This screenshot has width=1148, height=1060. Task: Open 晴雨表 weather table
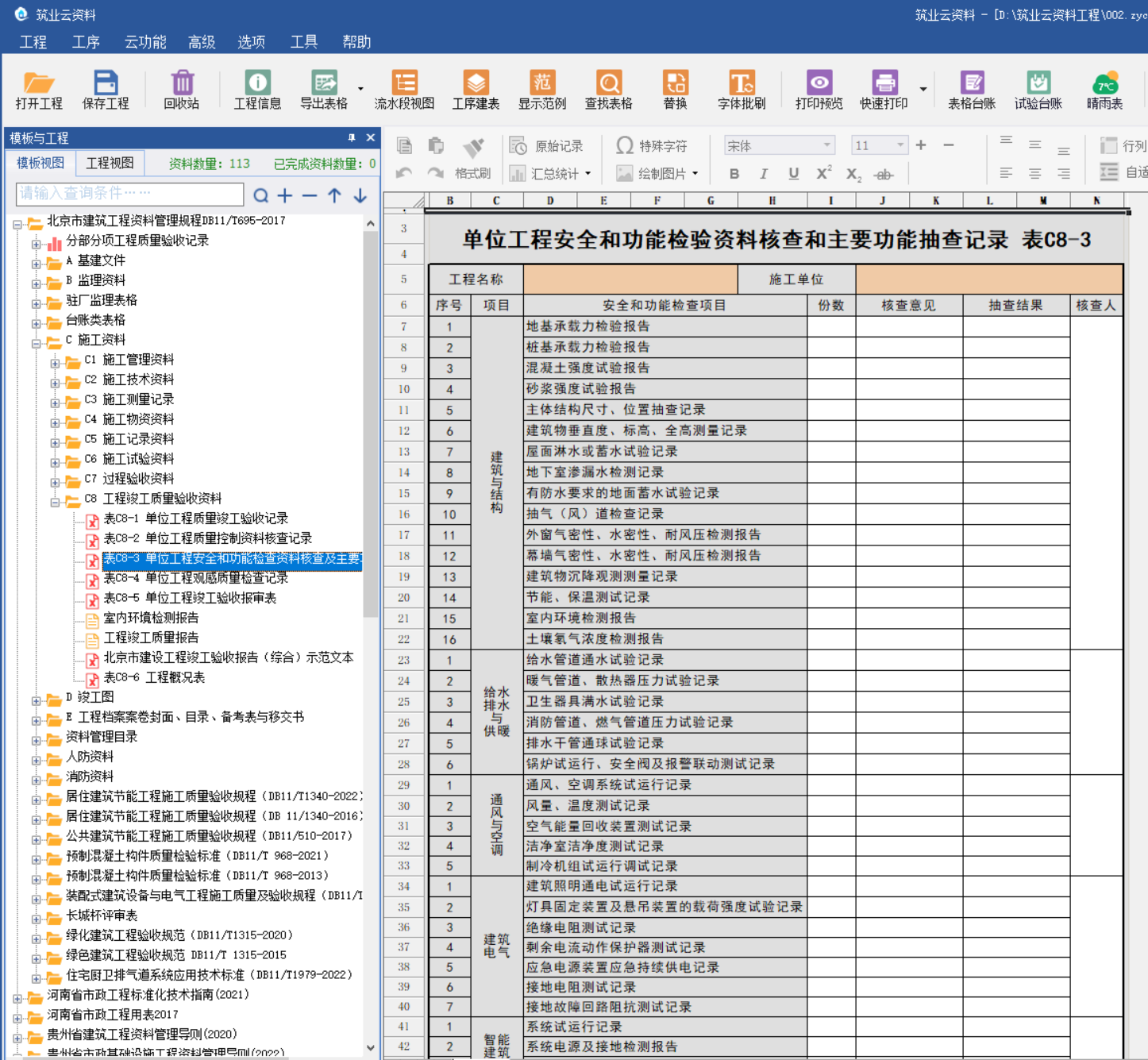click(x=1105, y=90)
